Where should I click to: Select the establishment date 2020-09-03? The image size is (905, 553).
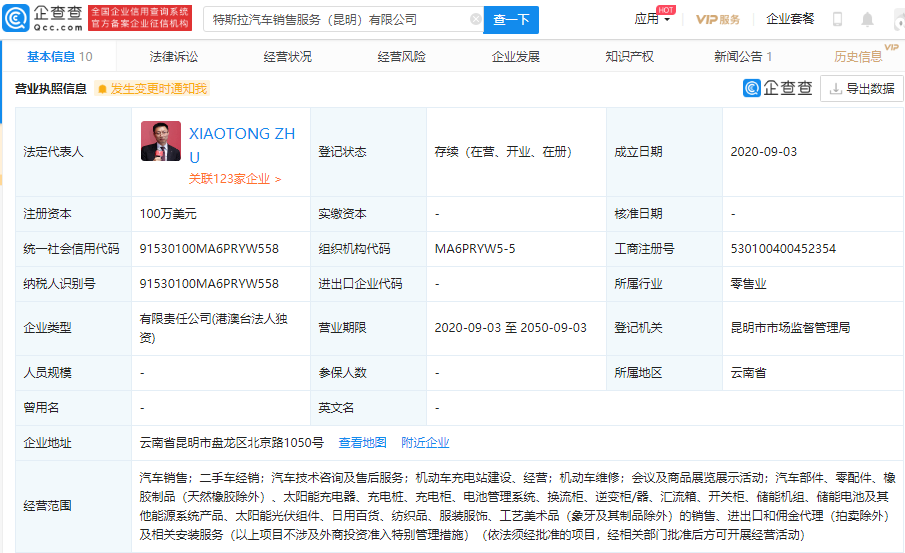pyautogui.click(x=764, y=152)
